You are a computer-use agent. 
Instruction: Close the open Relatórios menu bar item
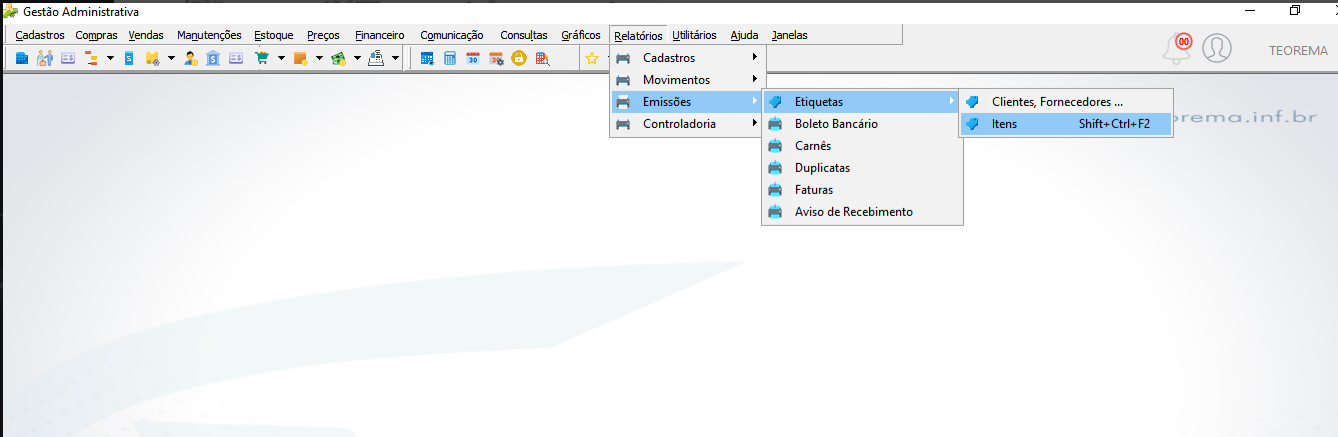pos(638,35)
